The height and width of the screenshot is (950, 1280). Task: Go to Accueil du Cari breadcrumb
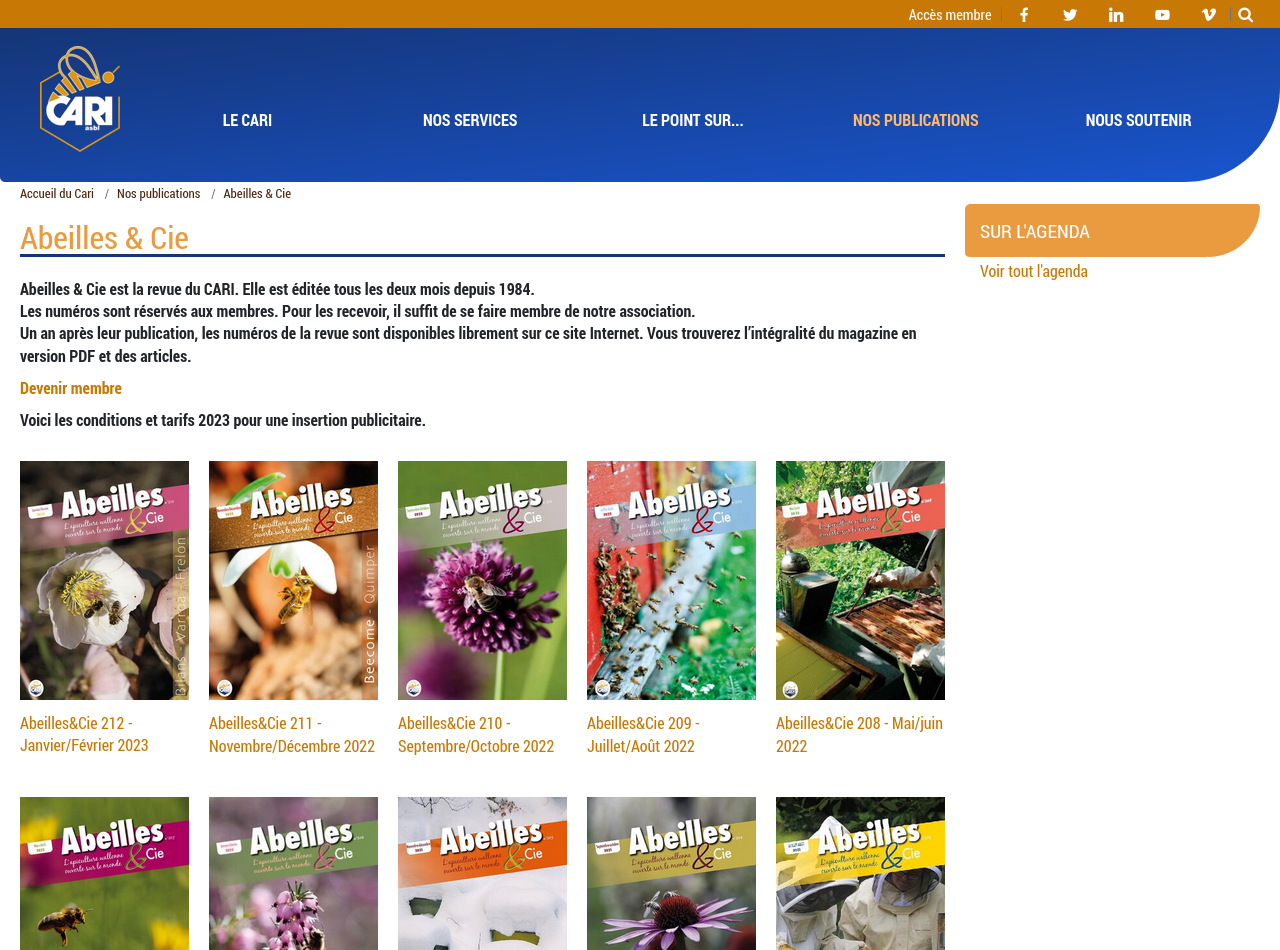click(x=57, y=193)
